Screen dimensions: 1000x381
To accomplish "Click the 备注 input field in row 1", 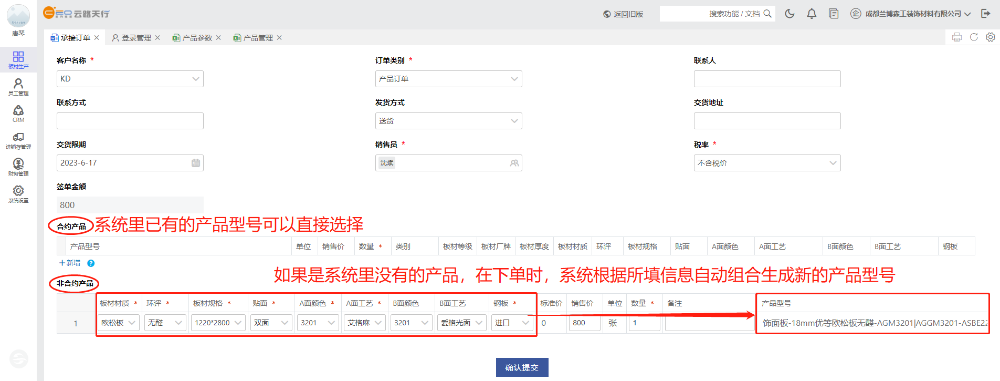I will 709,324.
